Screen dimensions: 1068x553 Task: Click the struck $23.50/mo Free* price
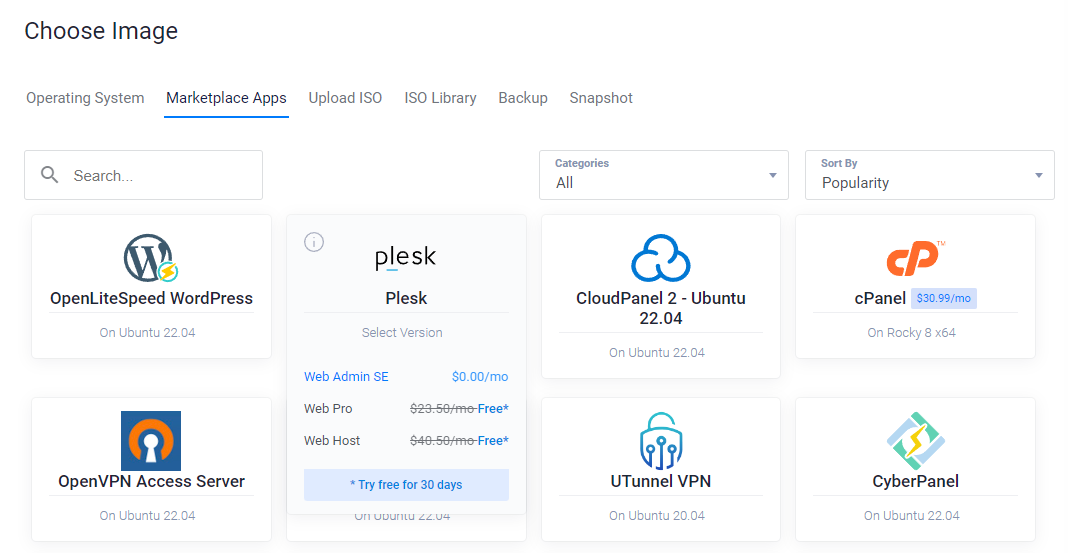pos(459,409)
